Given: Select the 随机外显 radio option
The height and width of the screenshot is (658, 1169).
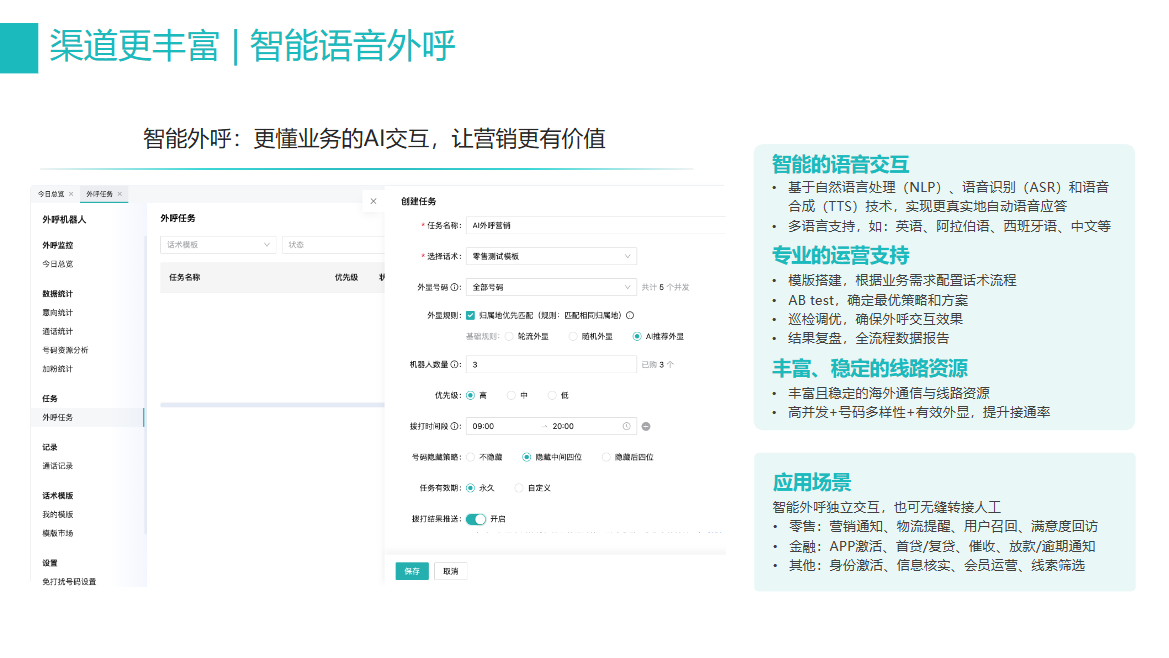Looking at the screenshot, I should coord(573,336).
